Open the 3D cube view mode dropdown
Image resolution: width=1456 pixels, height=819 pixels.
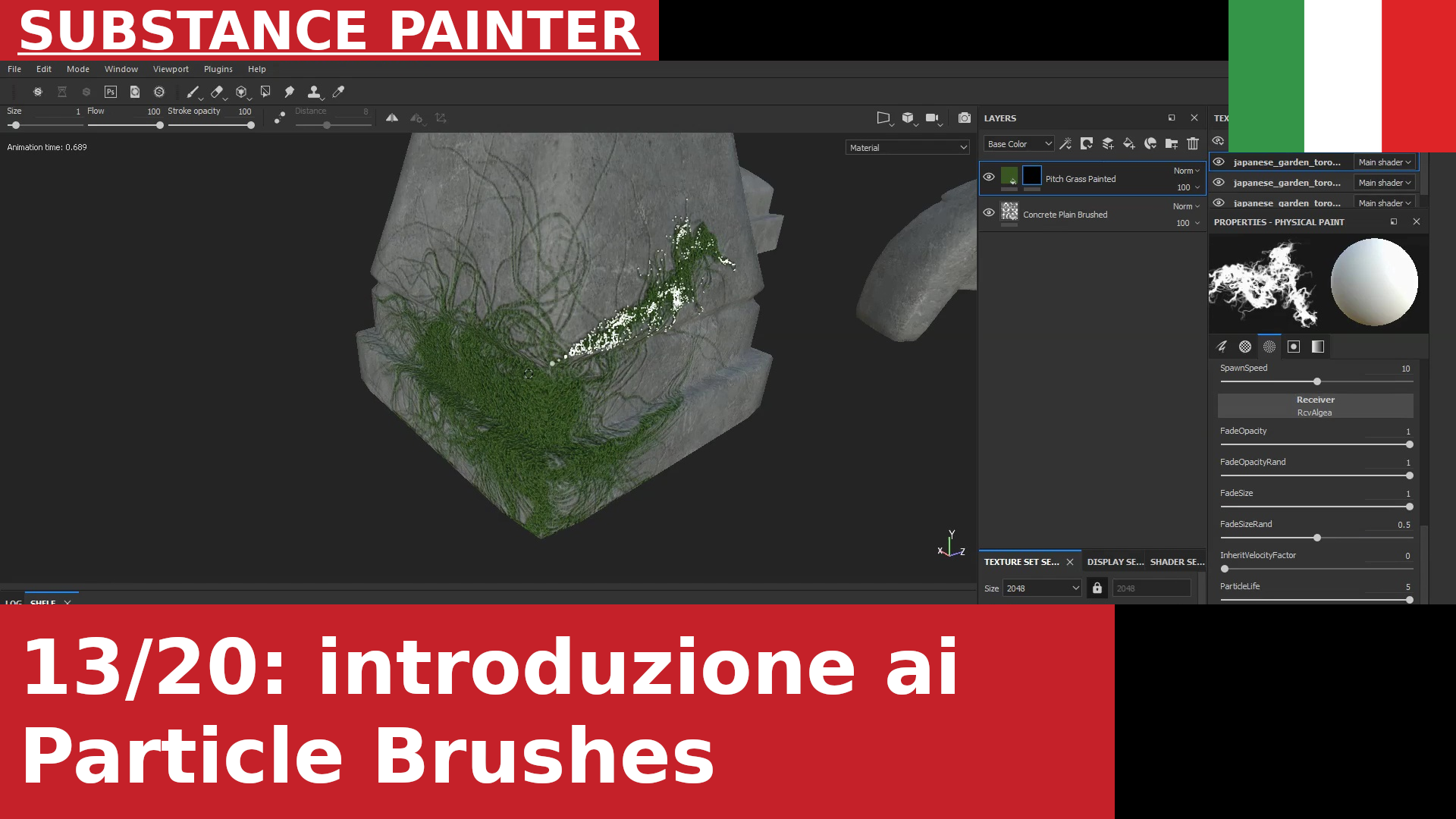[909, 118]
